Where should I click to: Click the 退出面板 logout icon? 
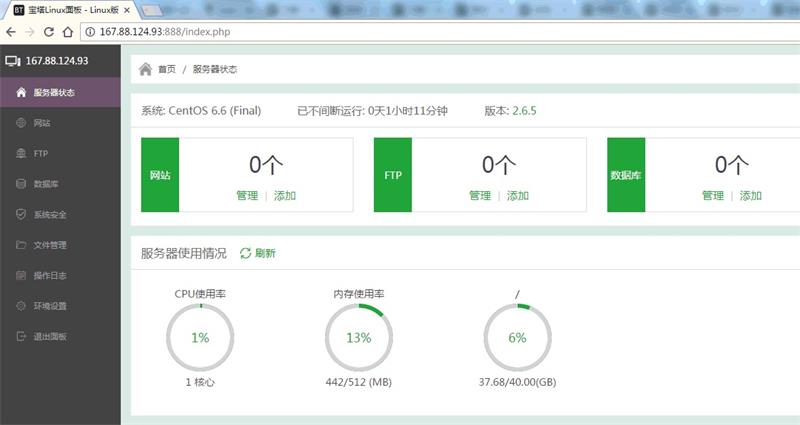pos(21,336)
